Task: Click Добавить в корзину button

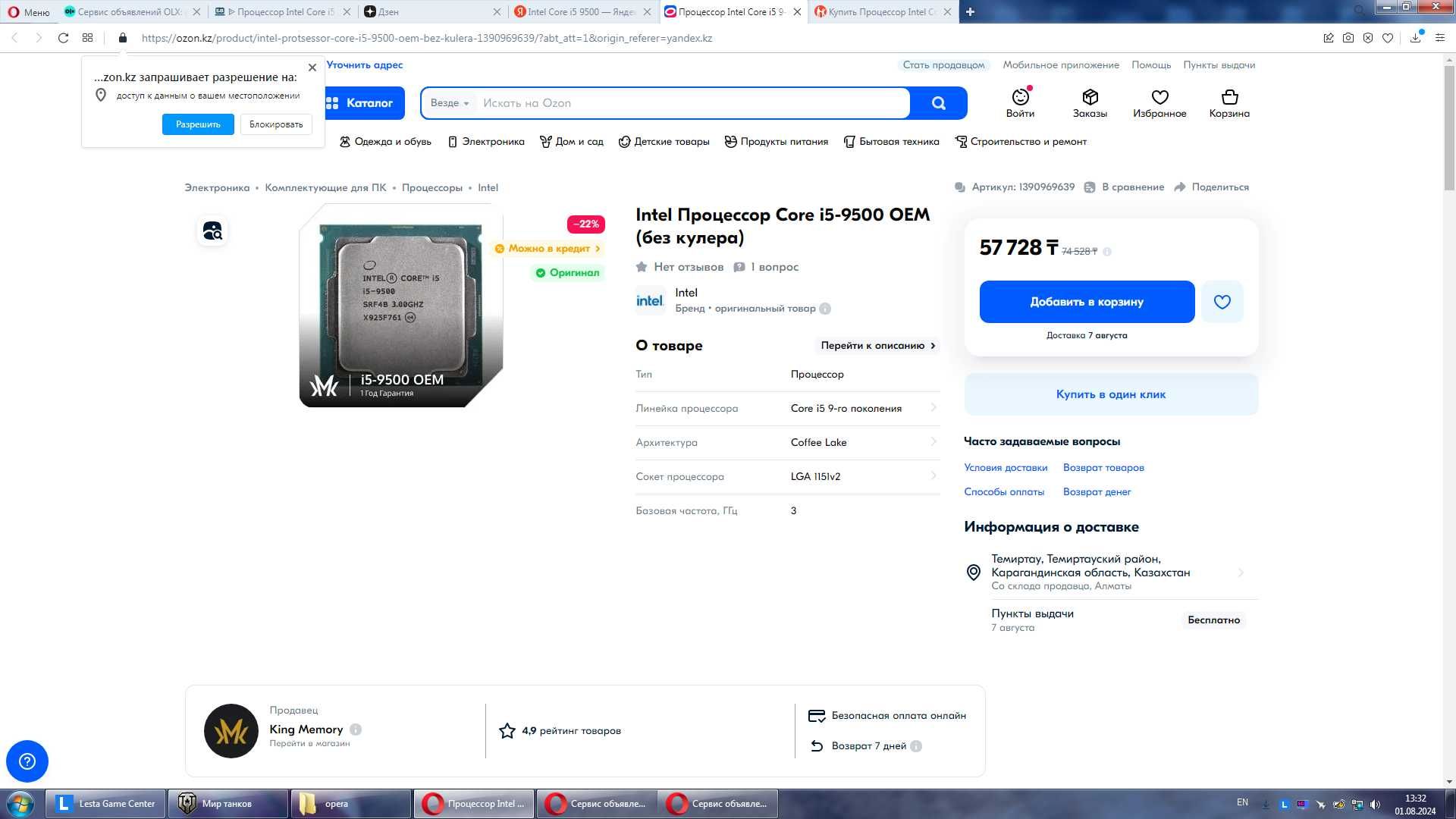Action: tap(1087, 302)
